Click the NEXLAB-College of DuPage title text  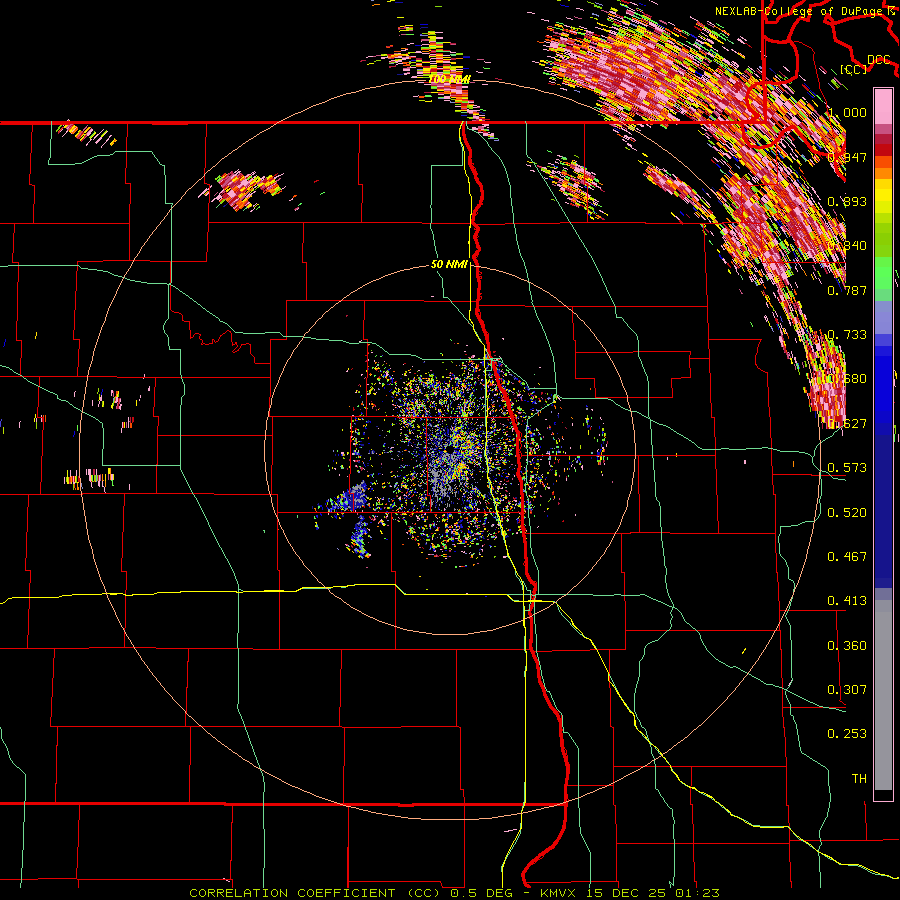pos(801,10)
